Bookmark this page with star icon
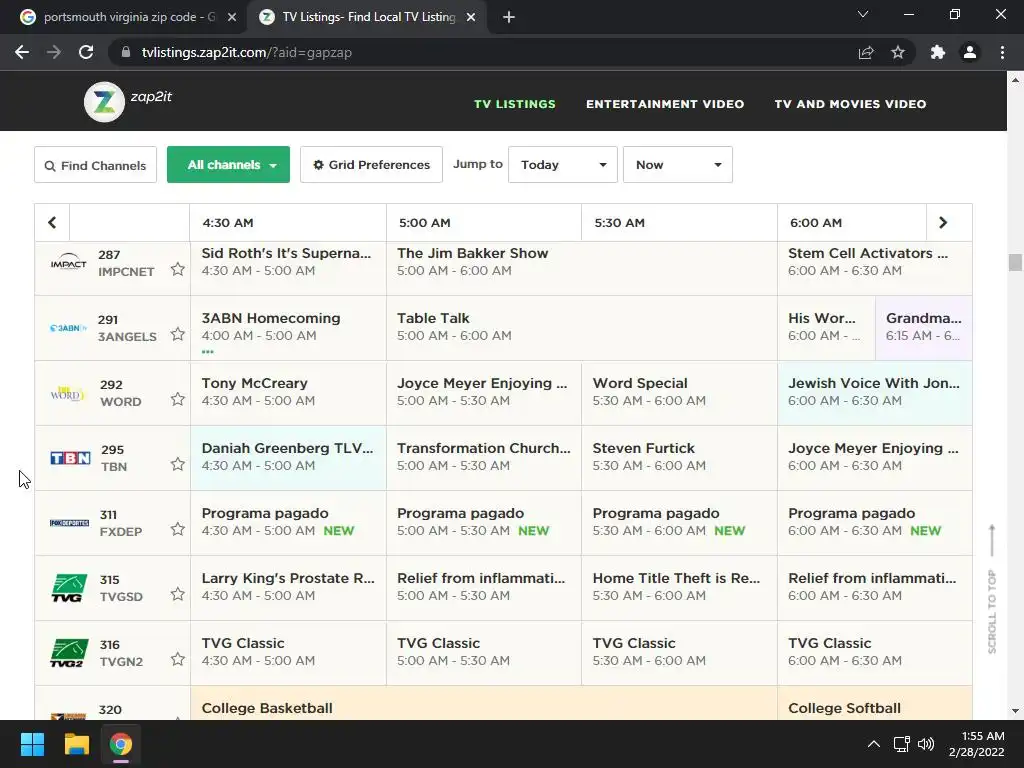This screenshot has width=1024, height=768. 898,52
